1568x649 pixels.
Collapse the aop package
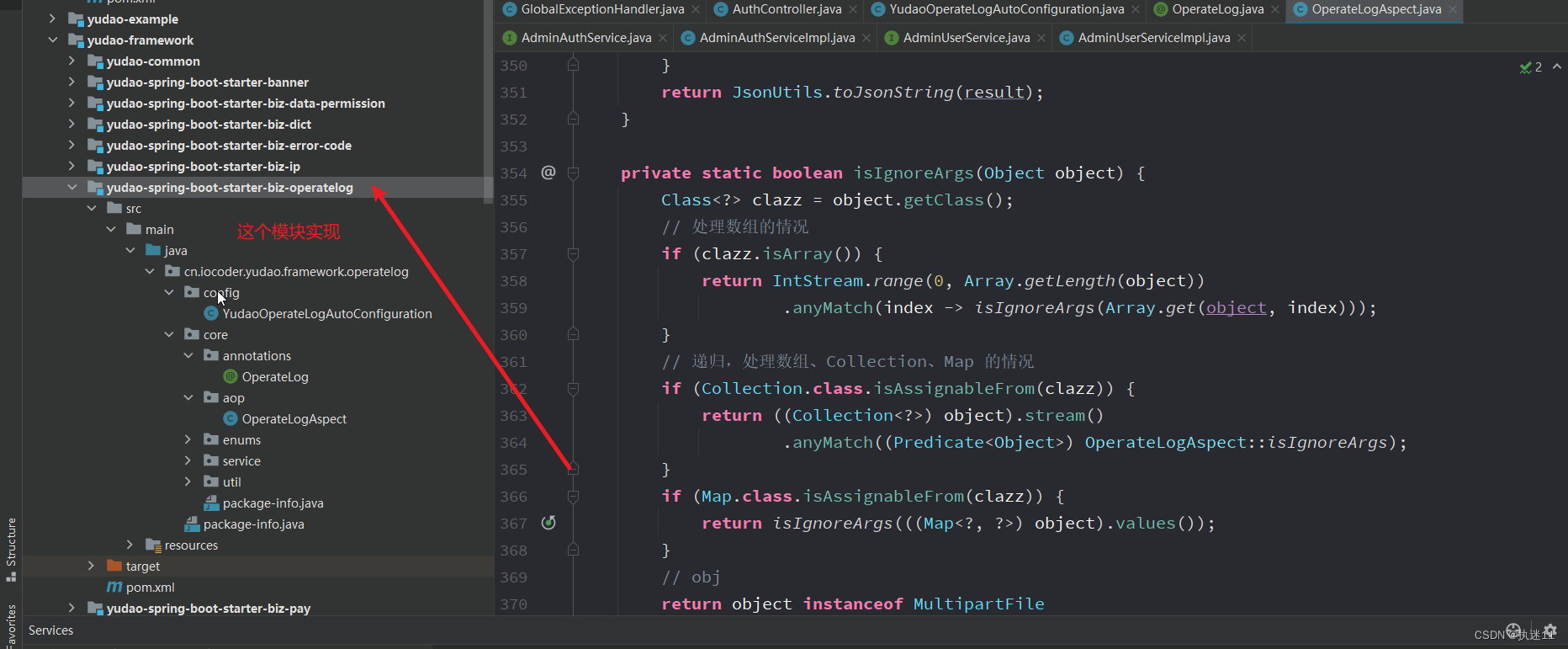click(188, 397)
